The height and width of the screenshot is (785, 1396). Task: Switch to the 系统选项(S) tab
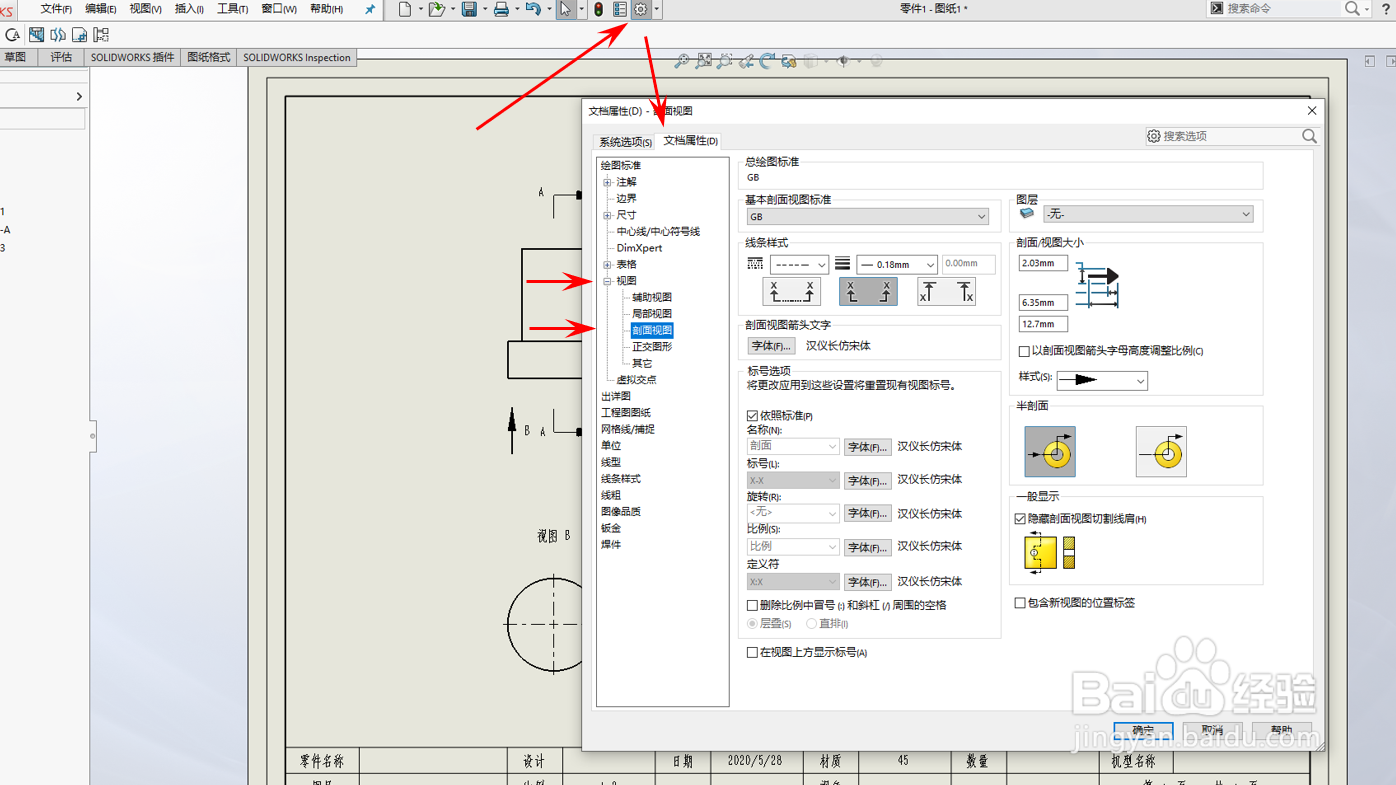pyautogui.click(x=623, y=141)
